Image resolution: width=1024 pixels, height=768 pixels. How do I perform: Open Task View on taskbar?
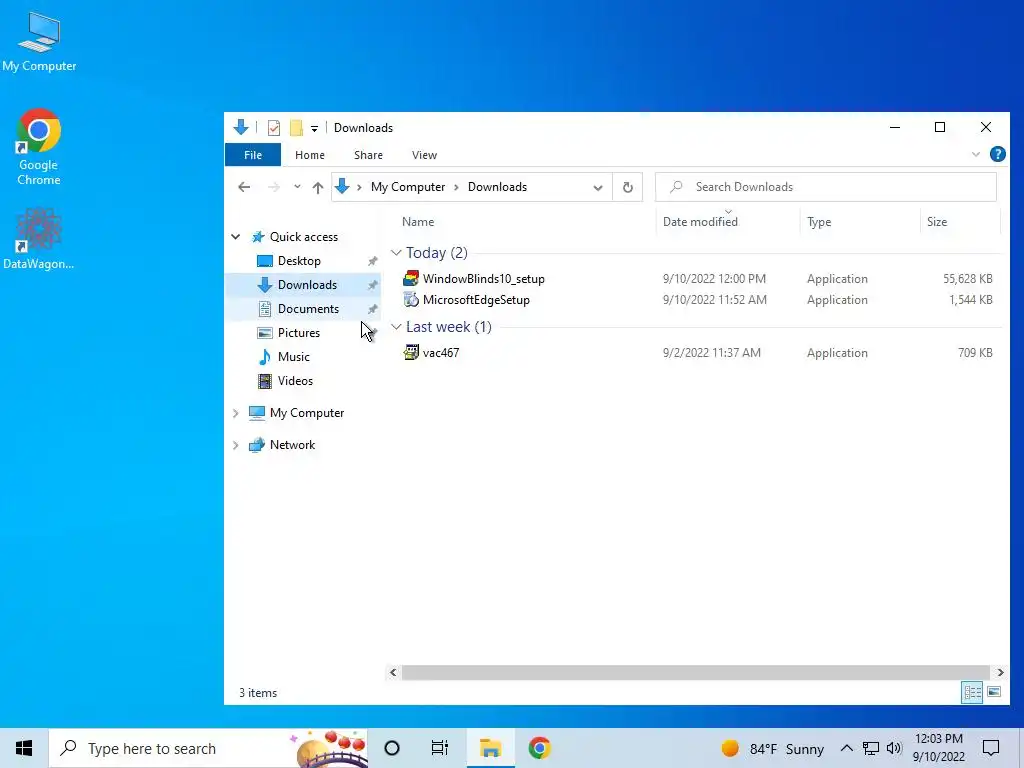click(x=440, y=748)
